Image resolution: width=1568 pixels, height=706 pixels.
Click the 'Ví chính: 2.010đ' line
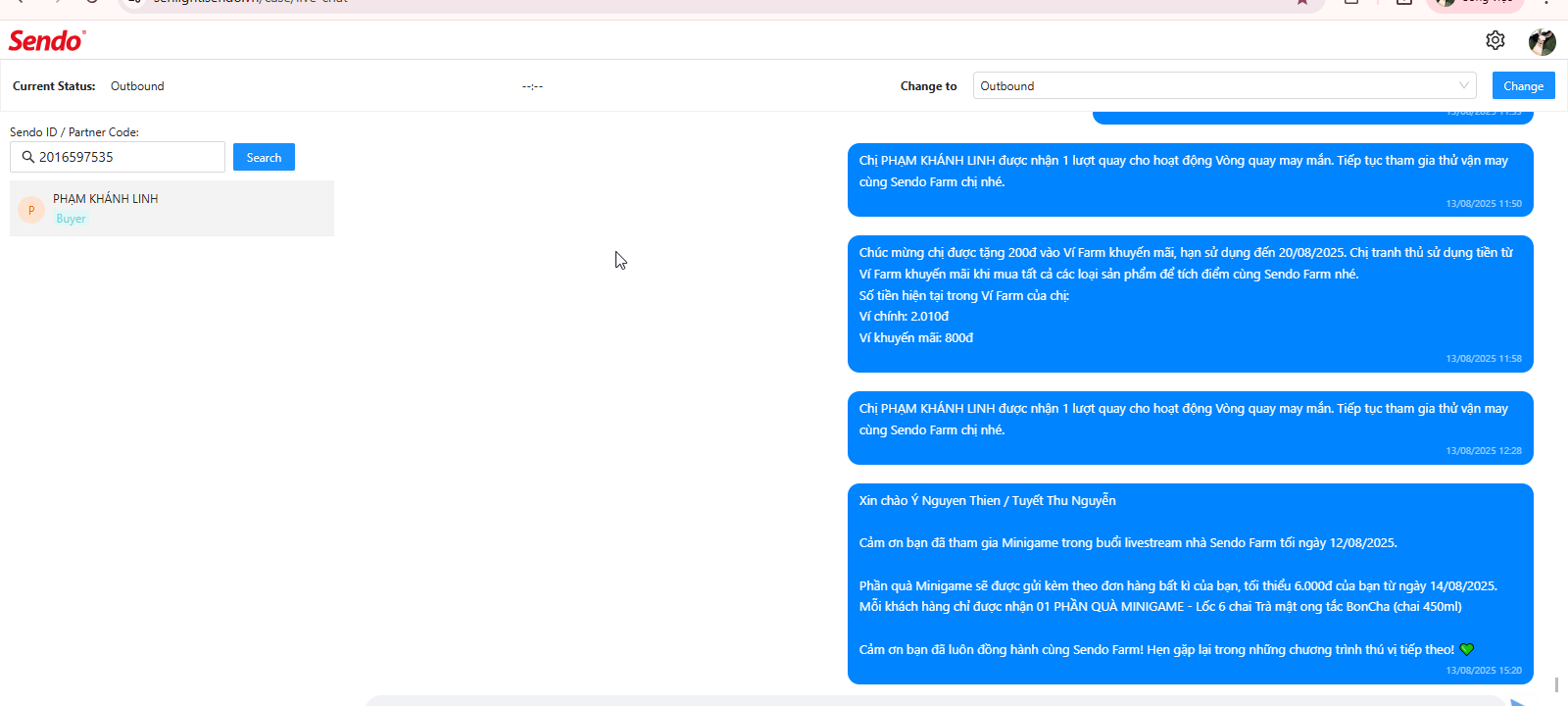click(x=904, y=317)
